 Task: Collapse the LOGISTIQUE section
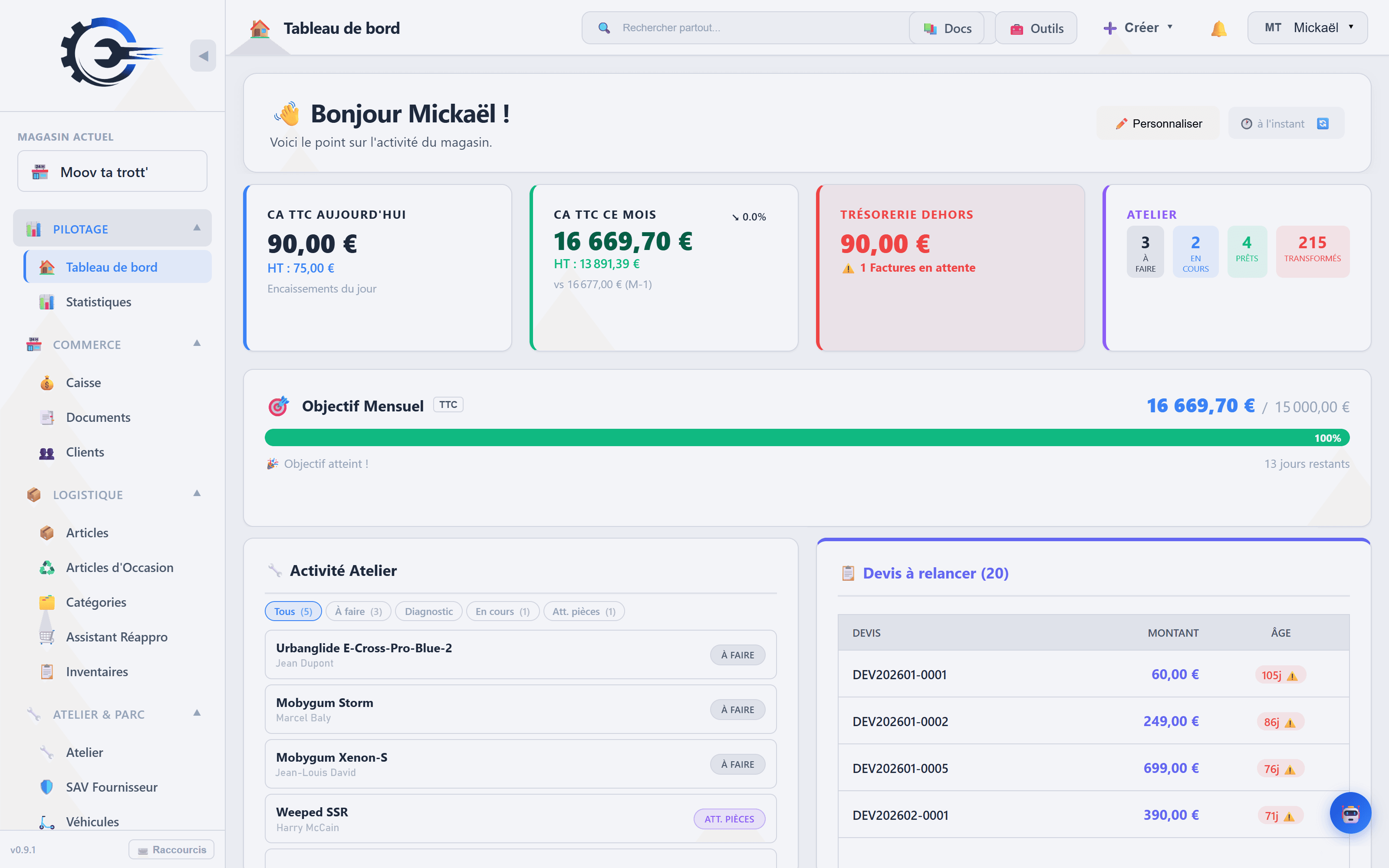click(197, 493)
